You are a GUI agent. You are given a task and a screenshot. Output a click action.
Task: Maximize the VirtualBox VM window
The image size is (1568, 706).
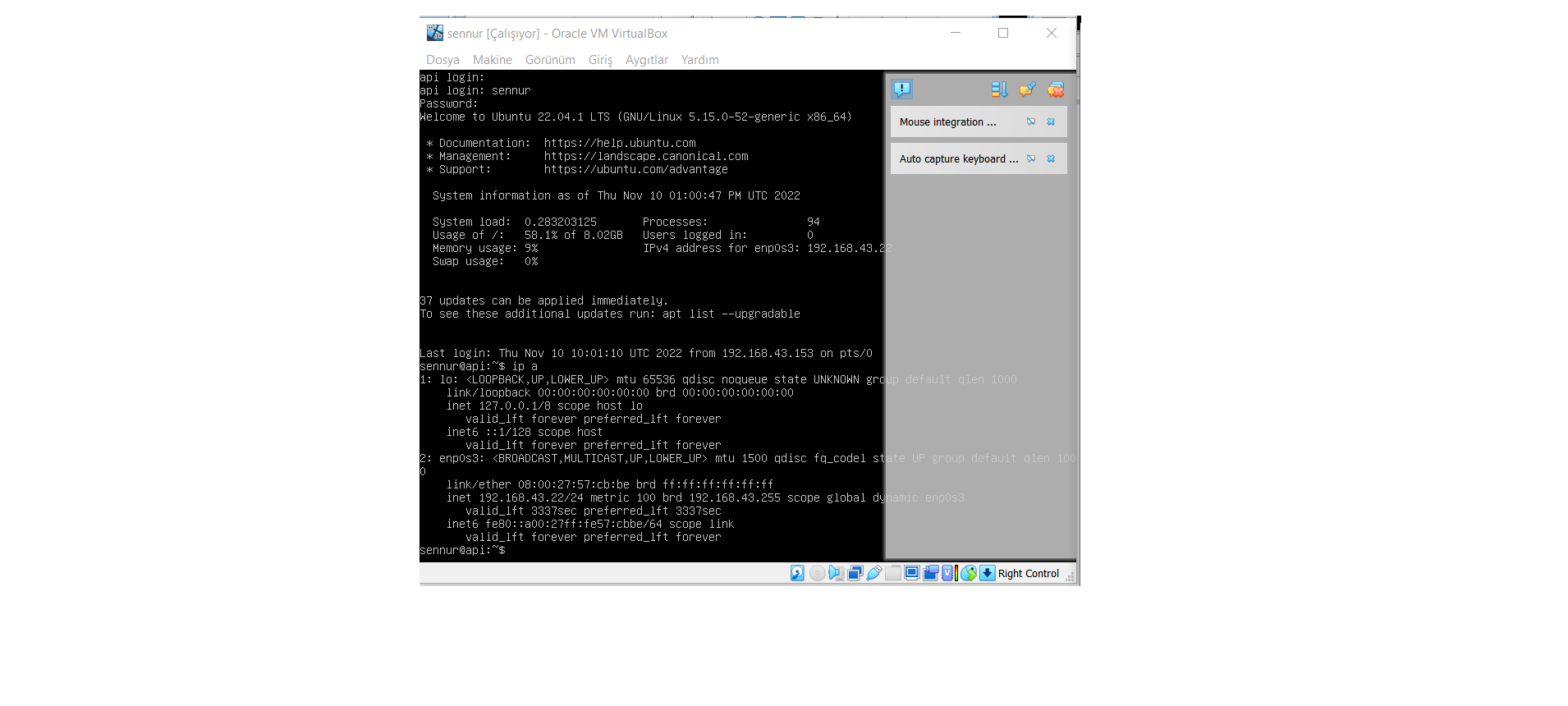tap(1003, 33)
